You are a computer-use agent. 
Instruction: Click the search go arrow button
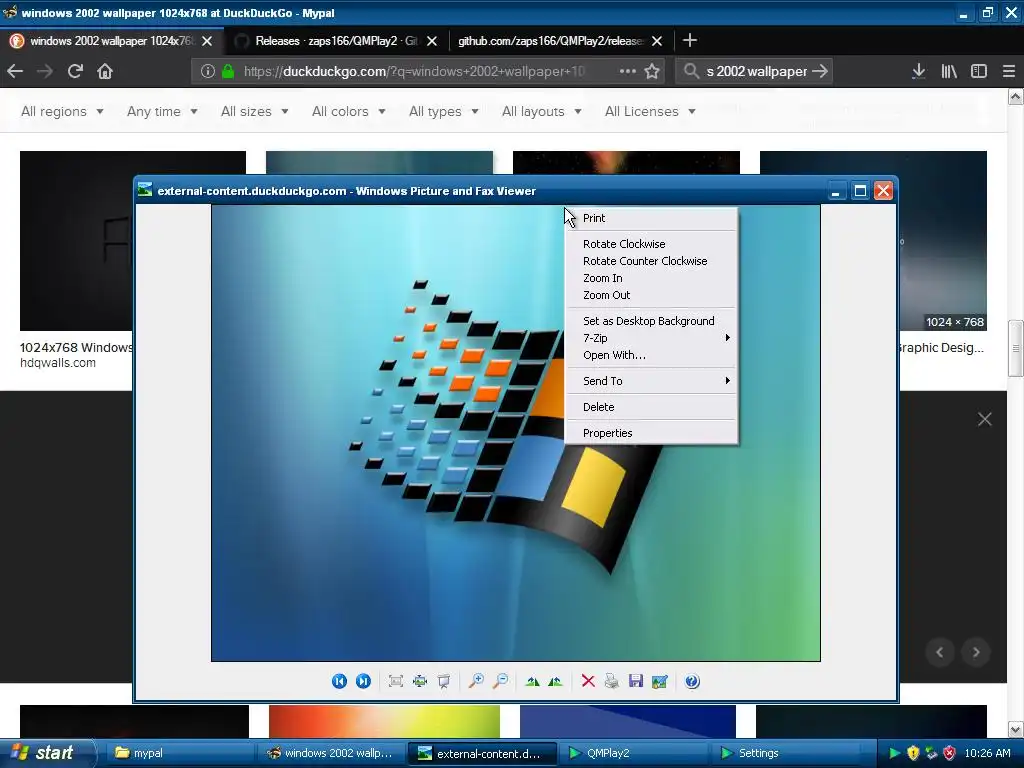point(820,71)
